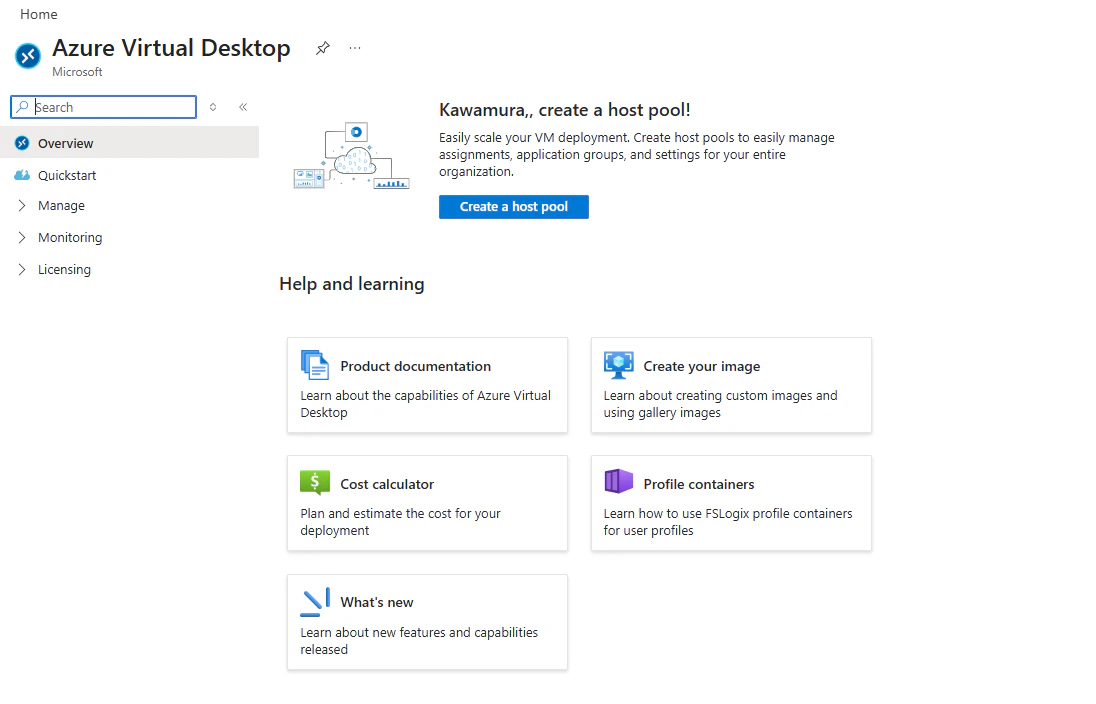Focus the sidebar Search input field
Screen dimensions: 1096x704
click(103, 107)
